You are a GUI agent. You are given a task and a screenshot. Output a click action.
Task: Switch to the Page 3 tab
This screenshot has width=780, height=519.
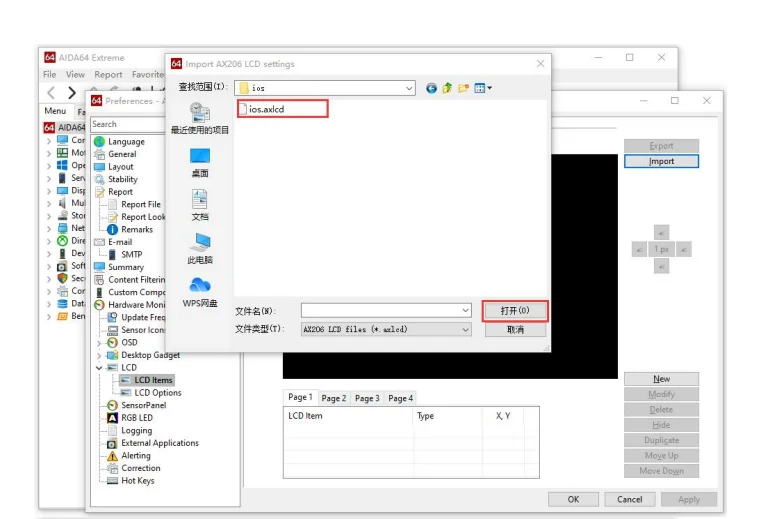(x=367, y=398)
